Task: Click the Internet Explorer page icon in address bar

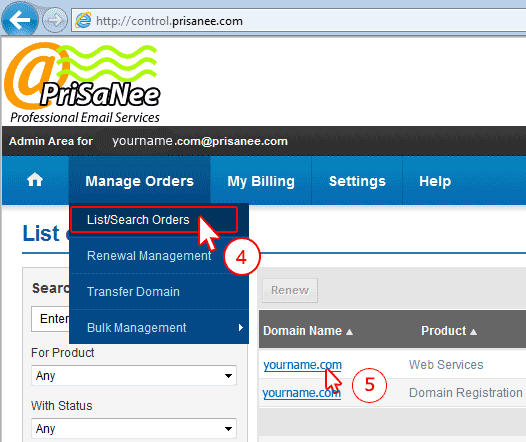Action: point(83,20)
